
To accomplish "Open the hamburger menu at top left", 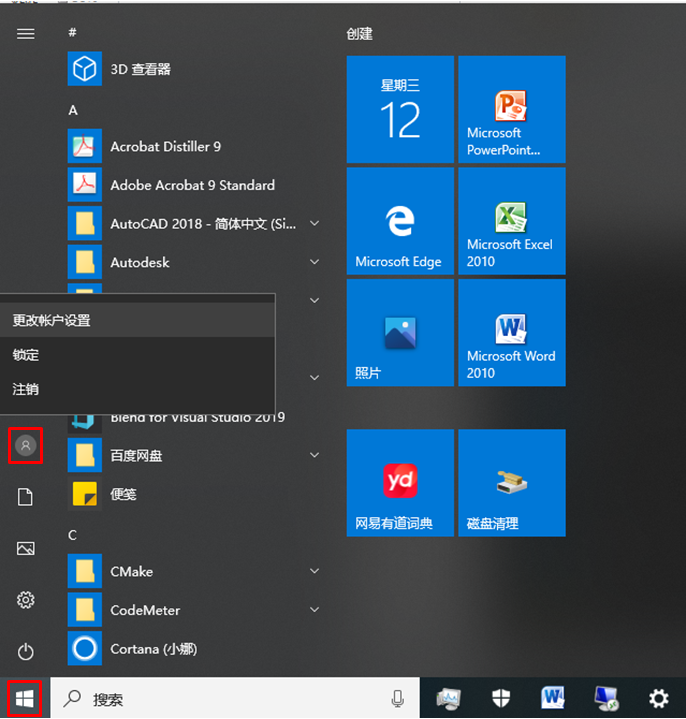I will coord(26,33).
